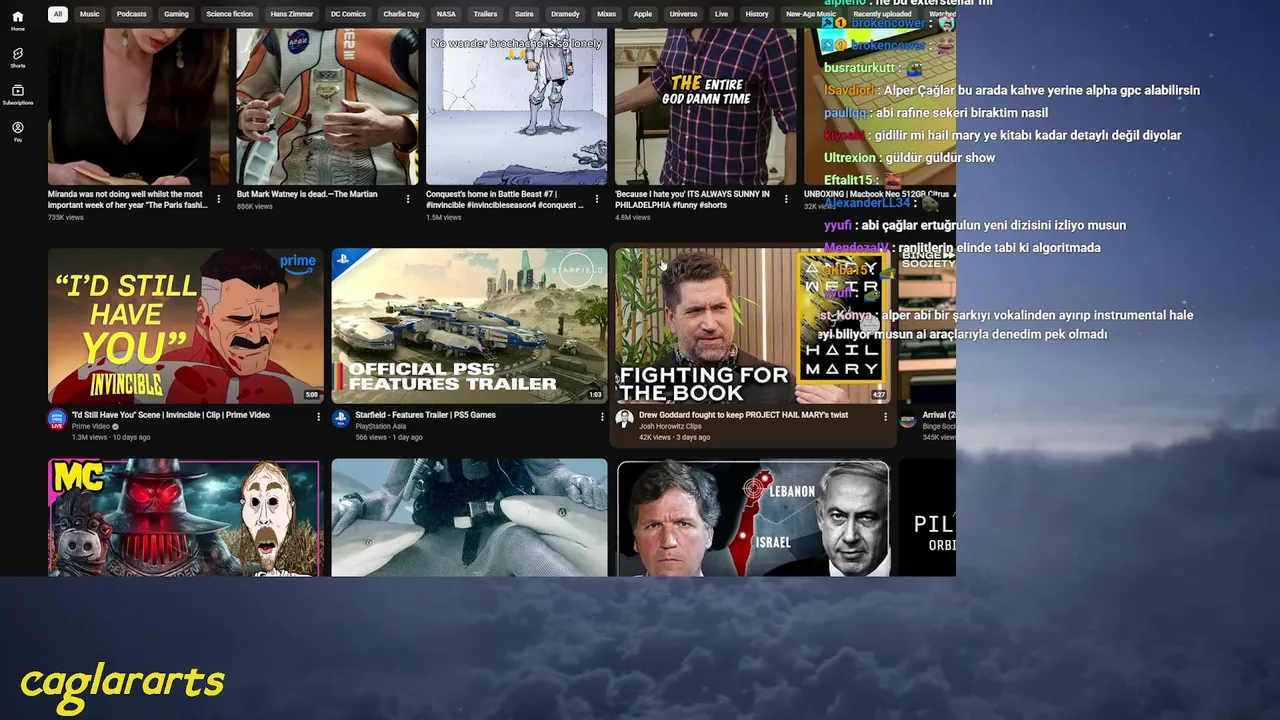Open "Drew Goddard fought to keep PROJECT HAIL MARY's twist" title
Viewport: 1280px width, 720px height.
pos(743,415)
